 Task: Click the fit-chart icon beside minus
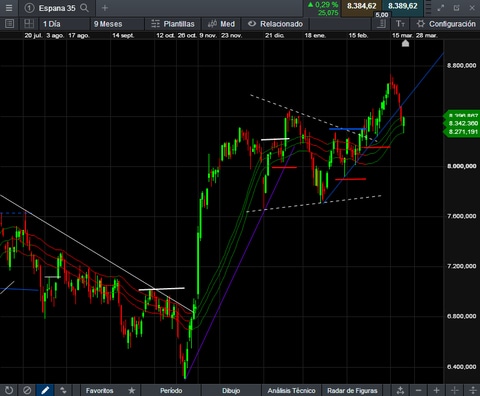click(x=400, y=390)
